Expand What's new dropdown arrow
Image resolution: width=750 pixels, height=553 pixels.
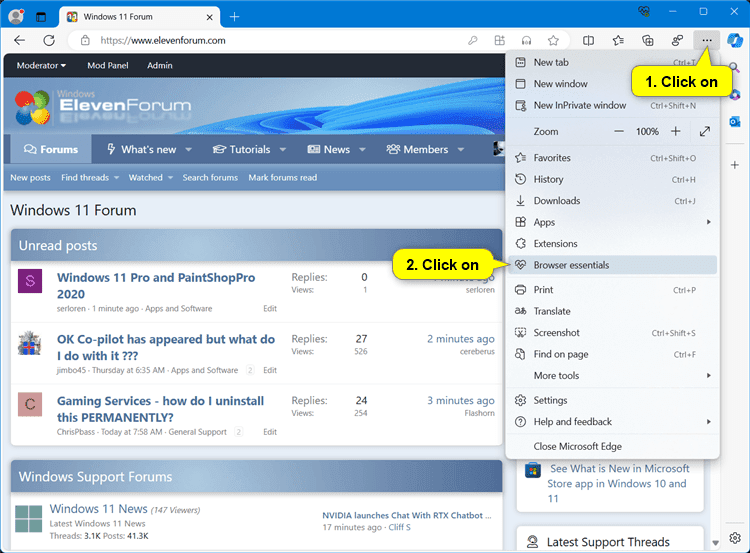pos(188,150)
